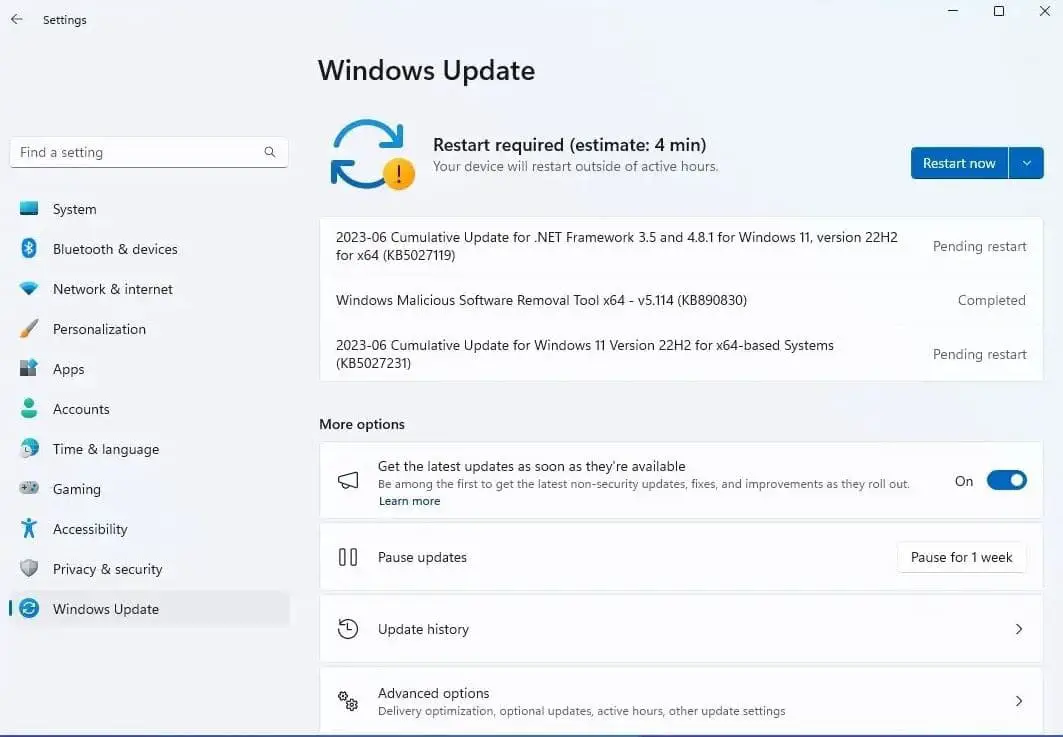Click the Bluetooth & devices icon

[x=29, y=249]
